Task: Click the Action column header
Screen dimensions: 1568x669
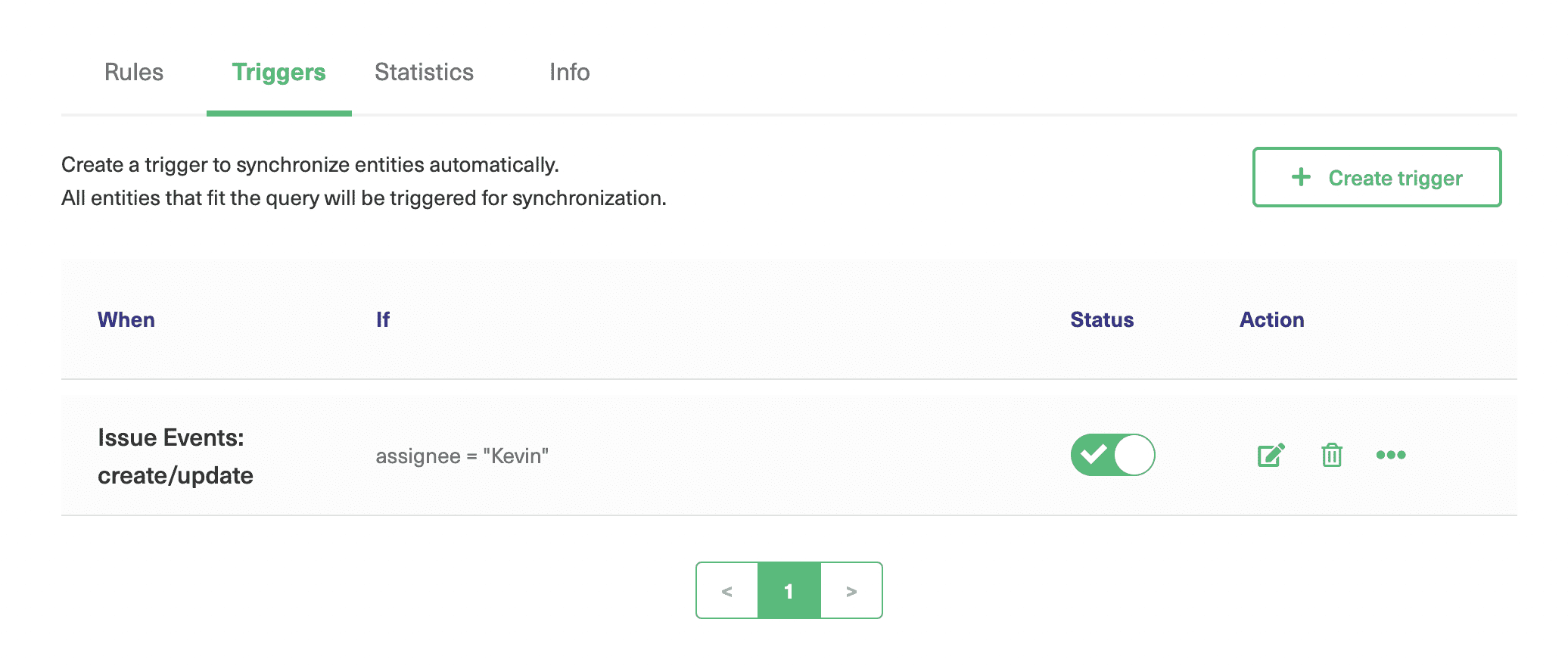Action: (x=1271, y=320)
